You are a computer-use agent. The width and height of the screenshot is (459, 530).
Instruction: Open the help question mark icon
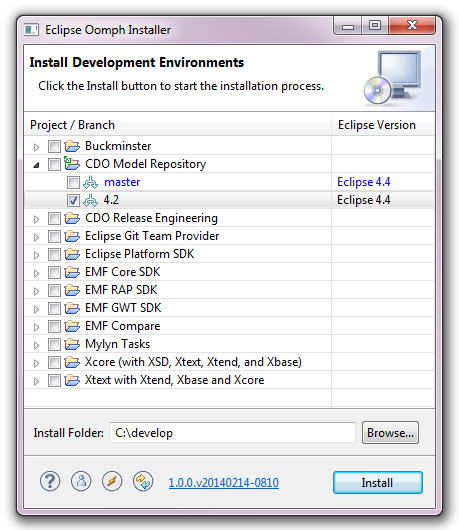50,481
